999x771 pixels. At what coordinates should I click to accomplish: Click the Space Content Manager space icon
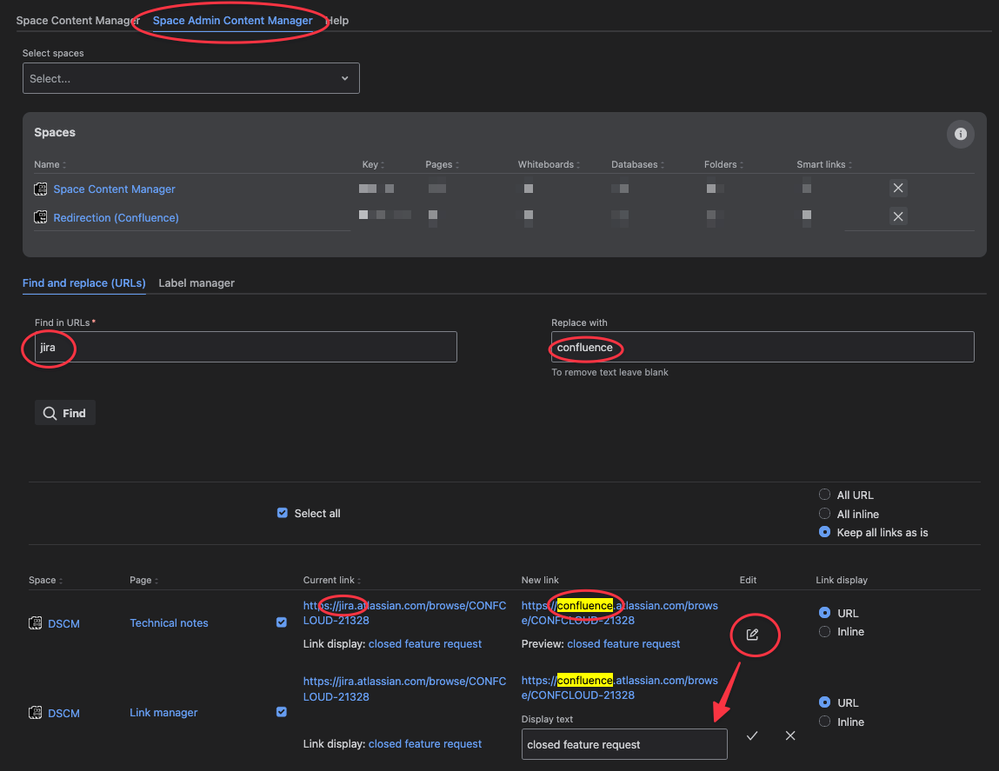(40, 189)
